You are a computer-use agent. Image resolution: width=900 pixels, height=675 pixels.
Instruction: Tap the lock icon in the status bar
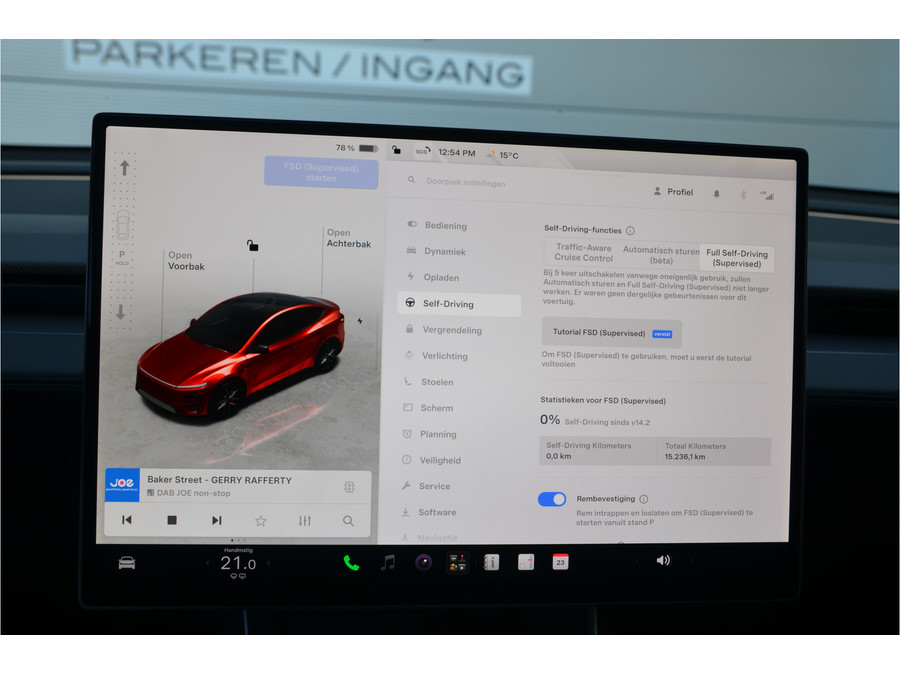click(x=396, y=150)
